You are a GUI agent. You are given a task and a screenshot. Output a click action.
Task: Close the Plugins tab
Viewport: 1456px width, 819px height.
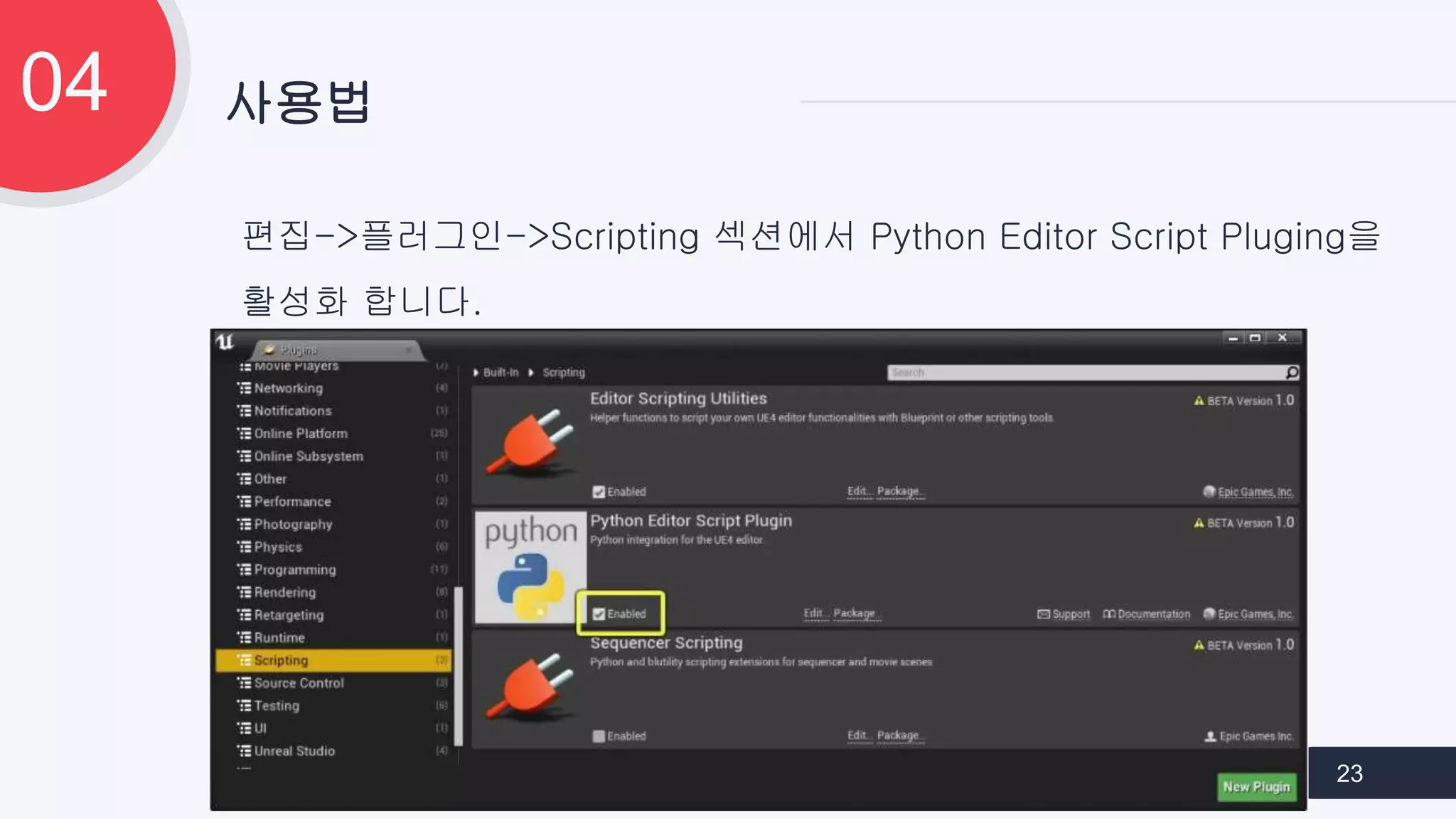coord(409,350)
